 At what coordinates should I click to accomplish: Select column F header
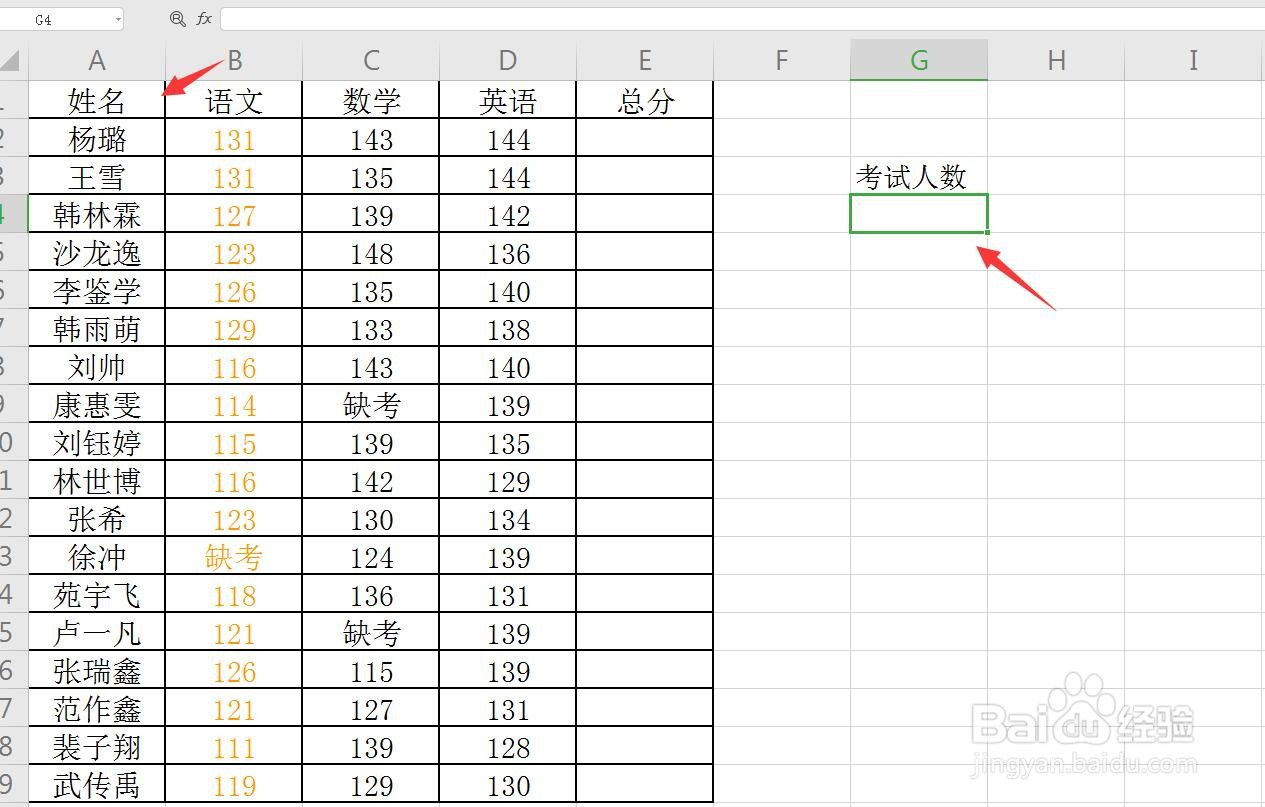(782, 61)
